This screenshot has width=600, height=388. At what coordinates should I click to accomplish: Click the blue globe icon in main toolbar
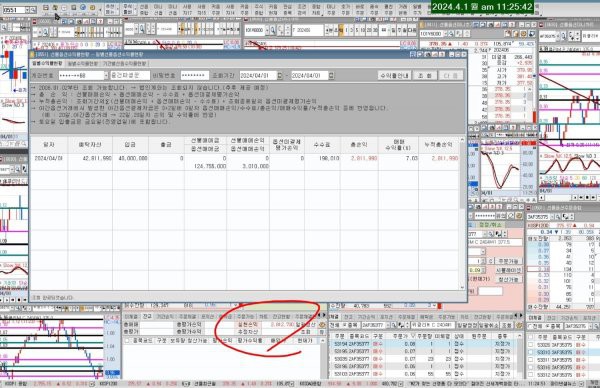(x=83, y=8)
